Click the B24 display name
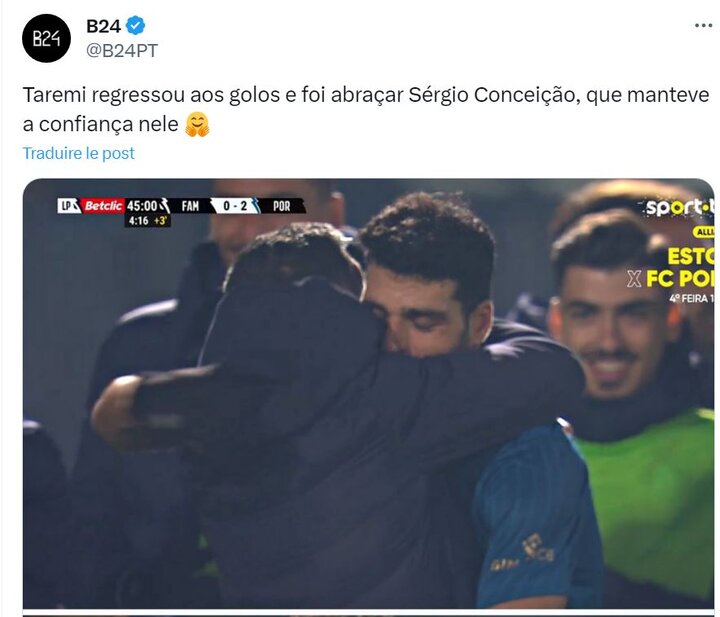The height and width of the screenshot is (617, 720). (x=103, y=26)
